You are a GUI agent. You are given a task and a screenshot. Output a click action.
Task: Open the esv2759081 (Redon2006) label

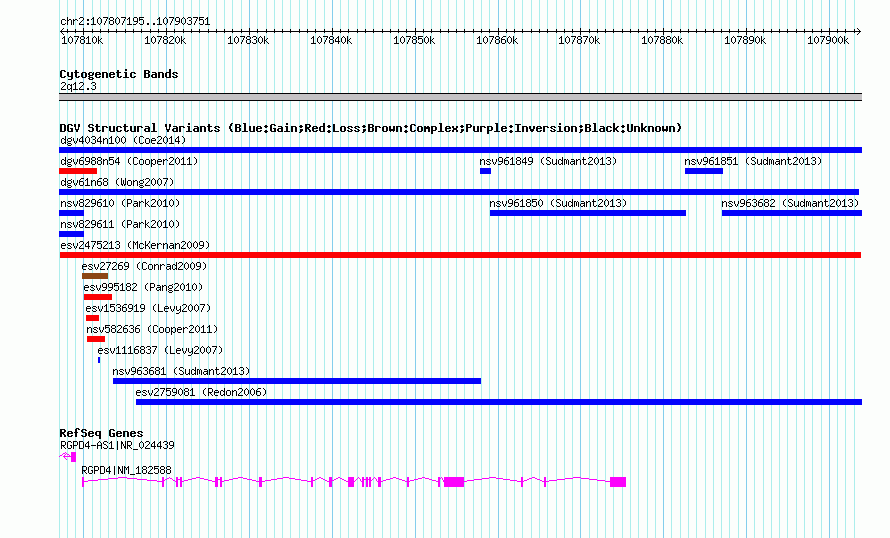(201, 392)
